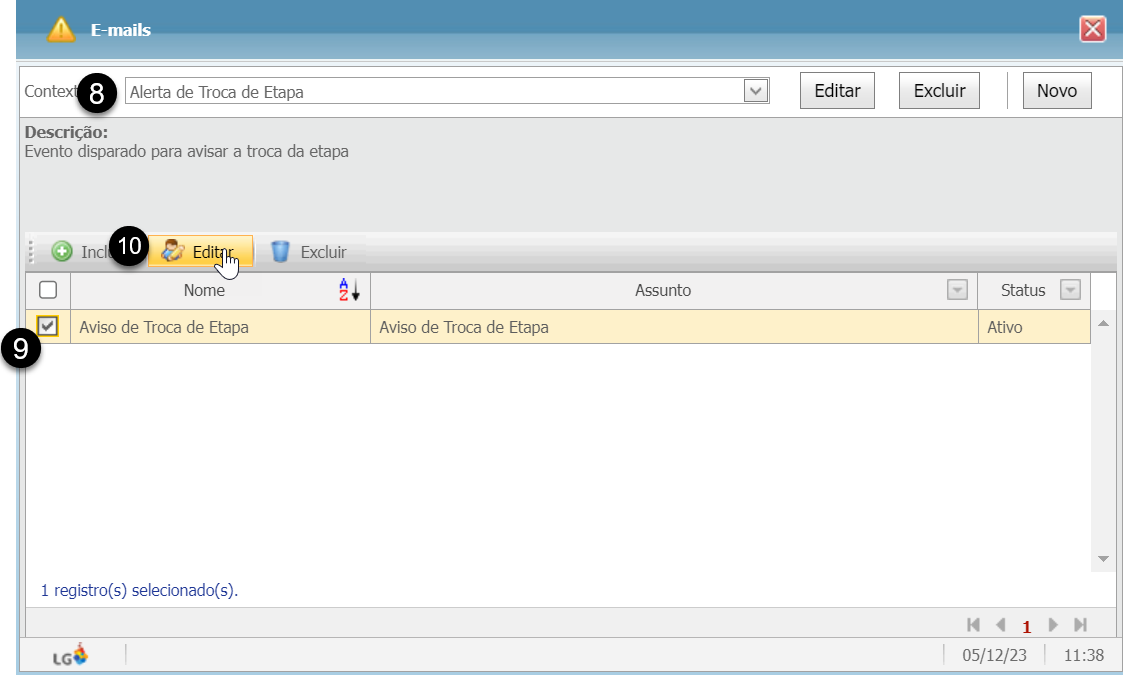Click the date 05/12/23 in status bar
Screen dimensions: 1123x675
pyautogui.click(x=994, y=655)
